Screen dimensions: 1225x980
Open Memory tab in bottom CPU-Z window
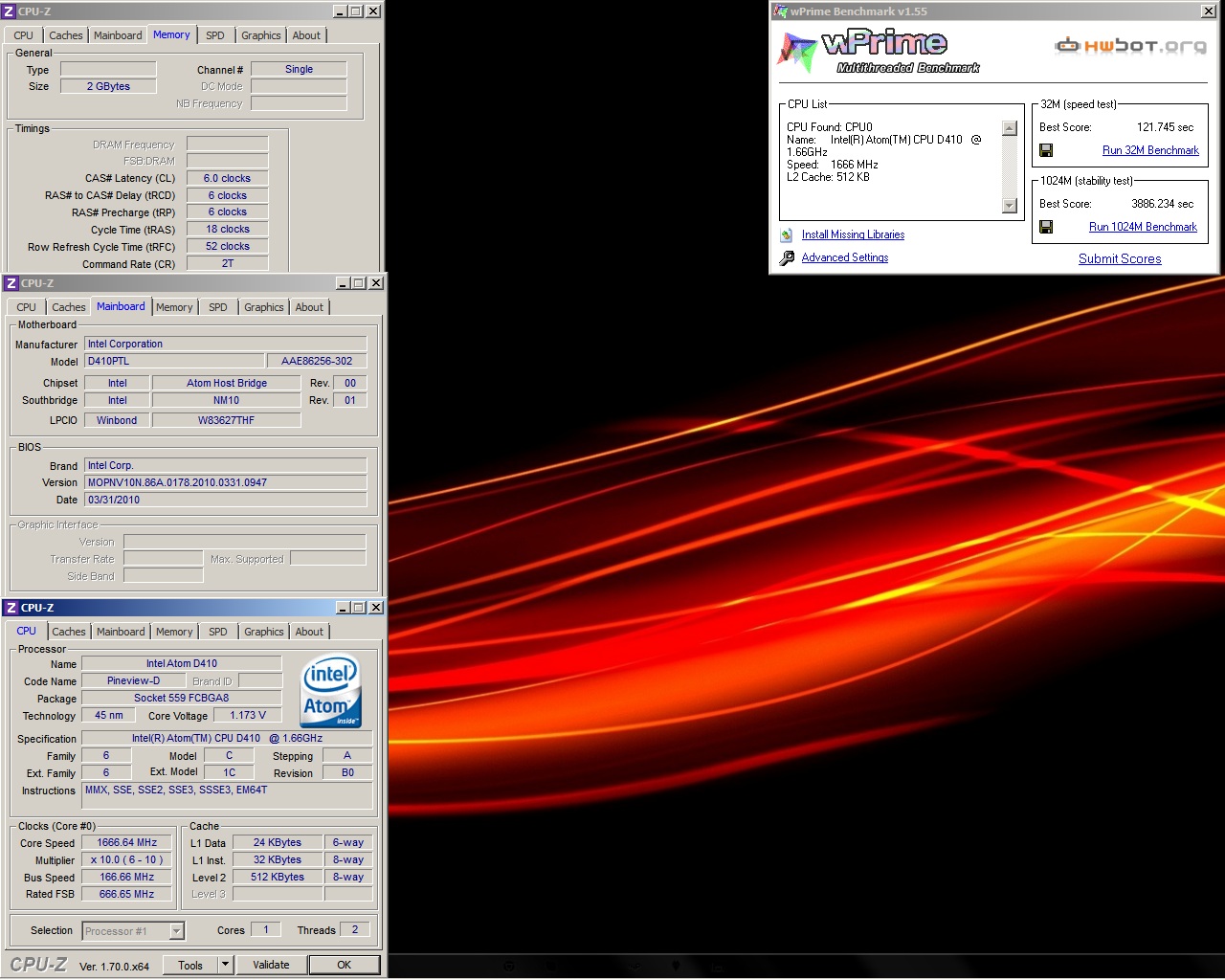tap(174, 632)
